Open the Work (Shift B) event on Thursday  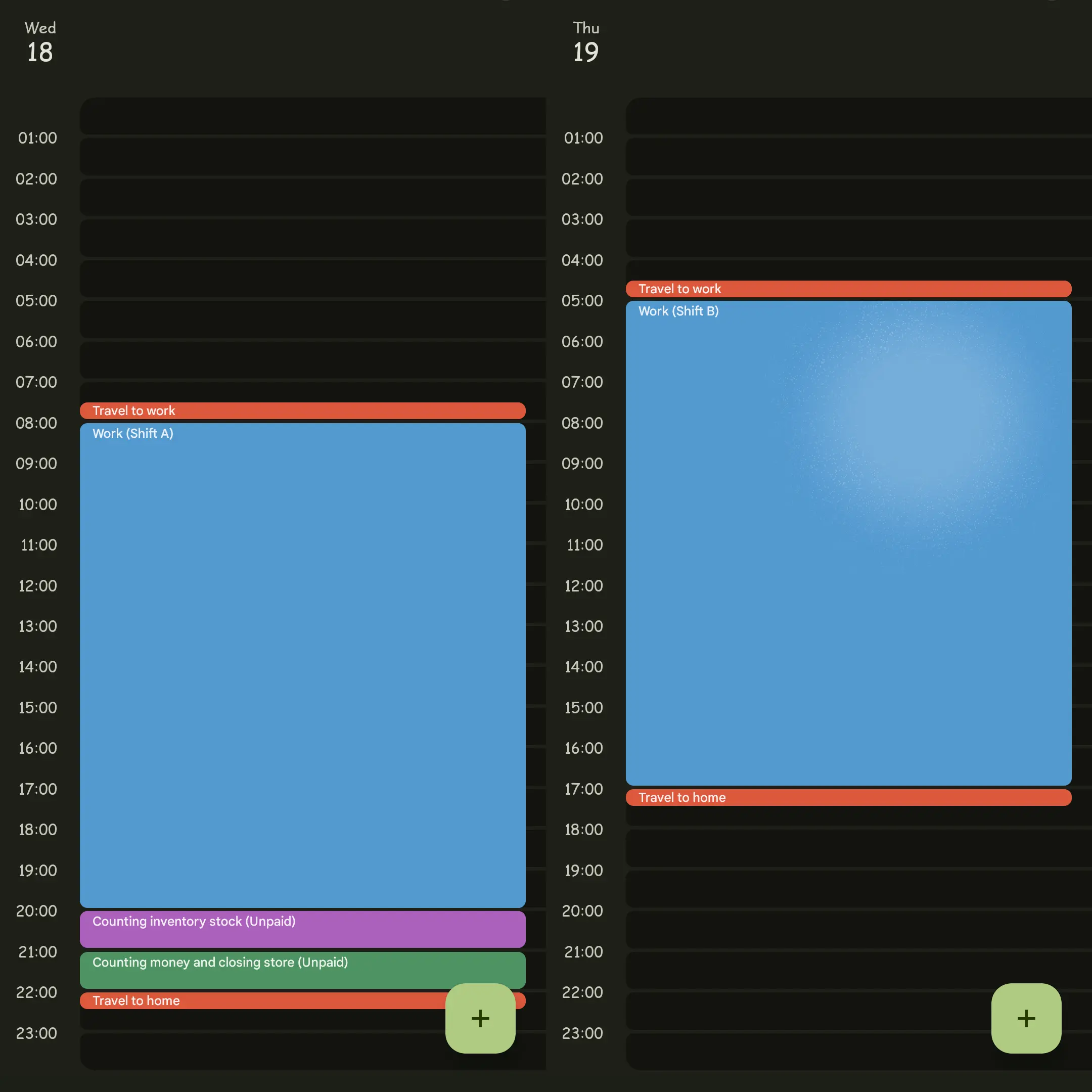pyautogui.click(x=848, y=542)
